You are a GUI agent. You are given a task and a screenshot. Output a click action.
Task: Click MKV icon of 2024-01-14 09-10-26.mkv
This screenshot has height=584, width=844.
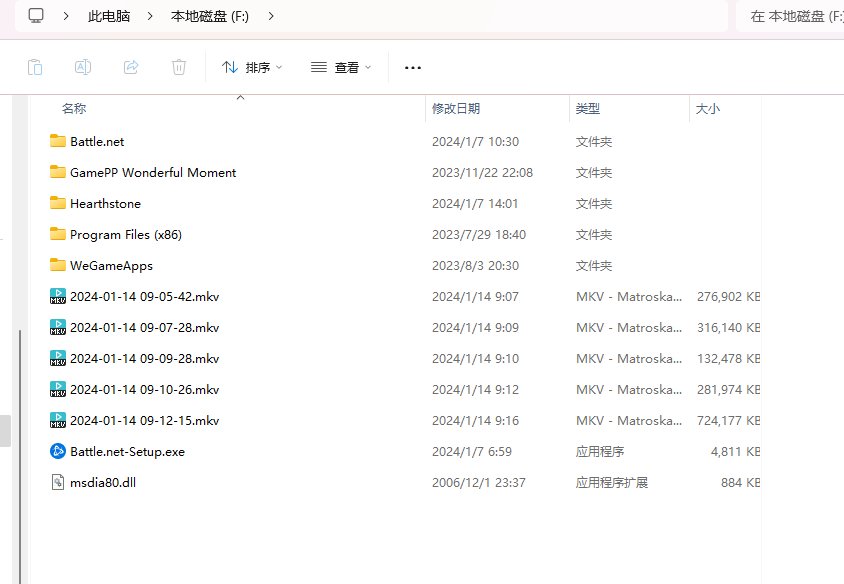pyautogui.click(x=58, y=389)
